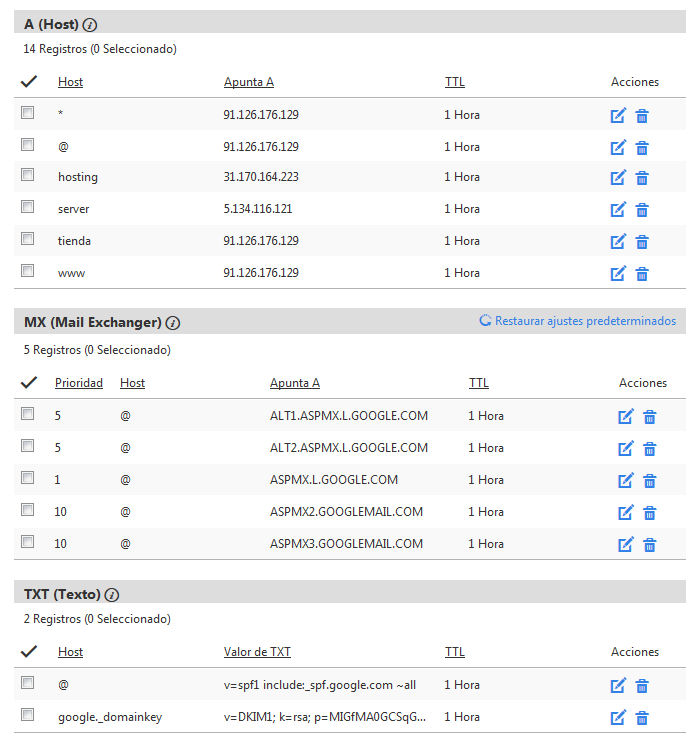Sort A records by Apunta A column
The height and width of the screenshot is (740, 700).
click(x=249, y=82)
